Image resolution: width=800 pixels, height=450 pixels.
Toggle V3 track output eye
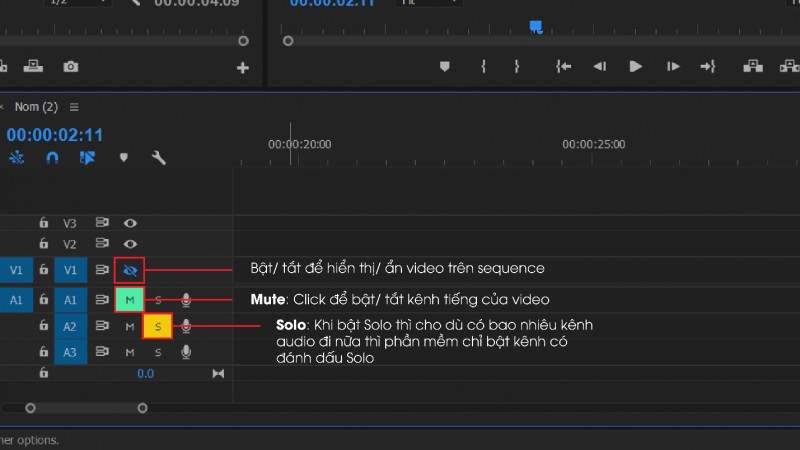(130, 223)
